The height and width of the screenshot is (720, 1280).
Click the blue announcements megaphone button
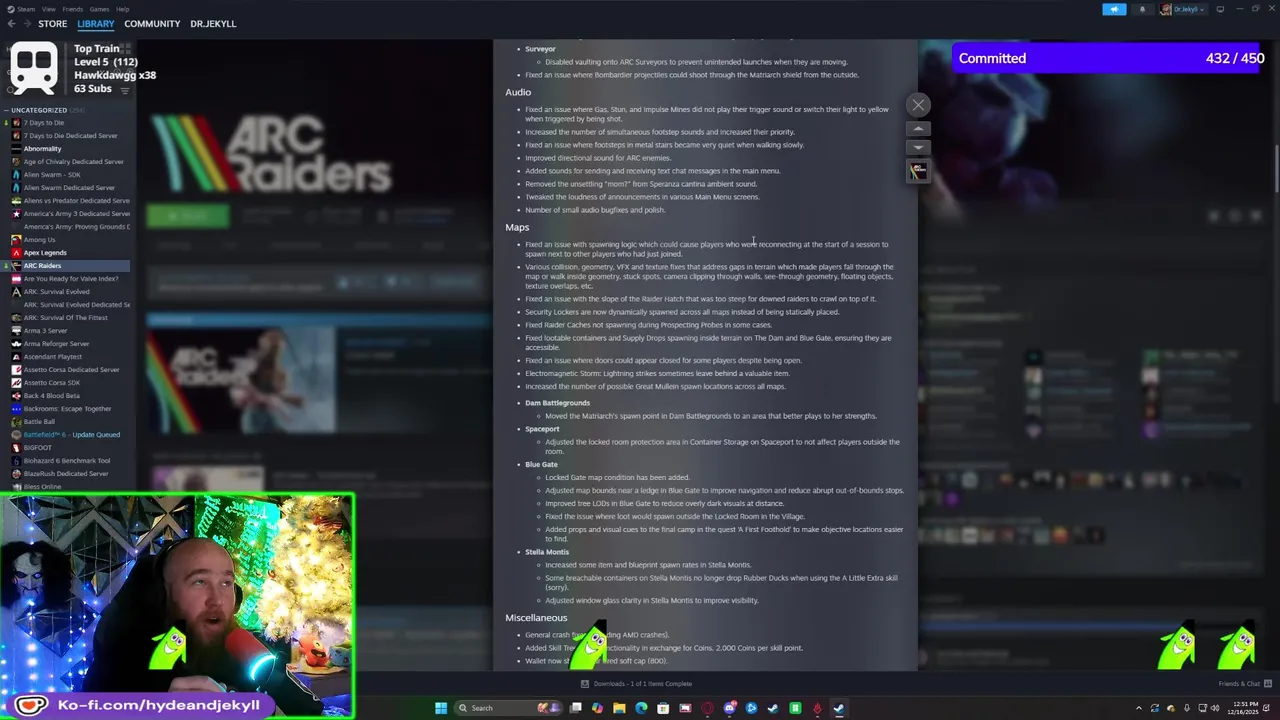coord(1114,9)
